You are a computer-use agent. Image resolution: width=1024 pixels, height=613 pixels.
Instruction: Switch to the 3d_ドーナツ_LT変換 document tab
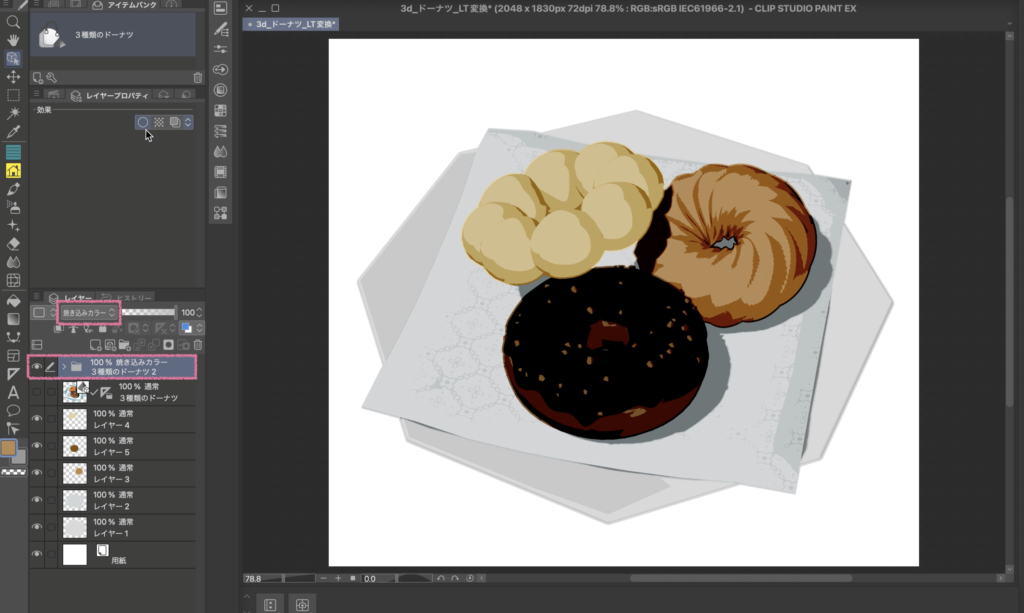click(x=297, y=23)
